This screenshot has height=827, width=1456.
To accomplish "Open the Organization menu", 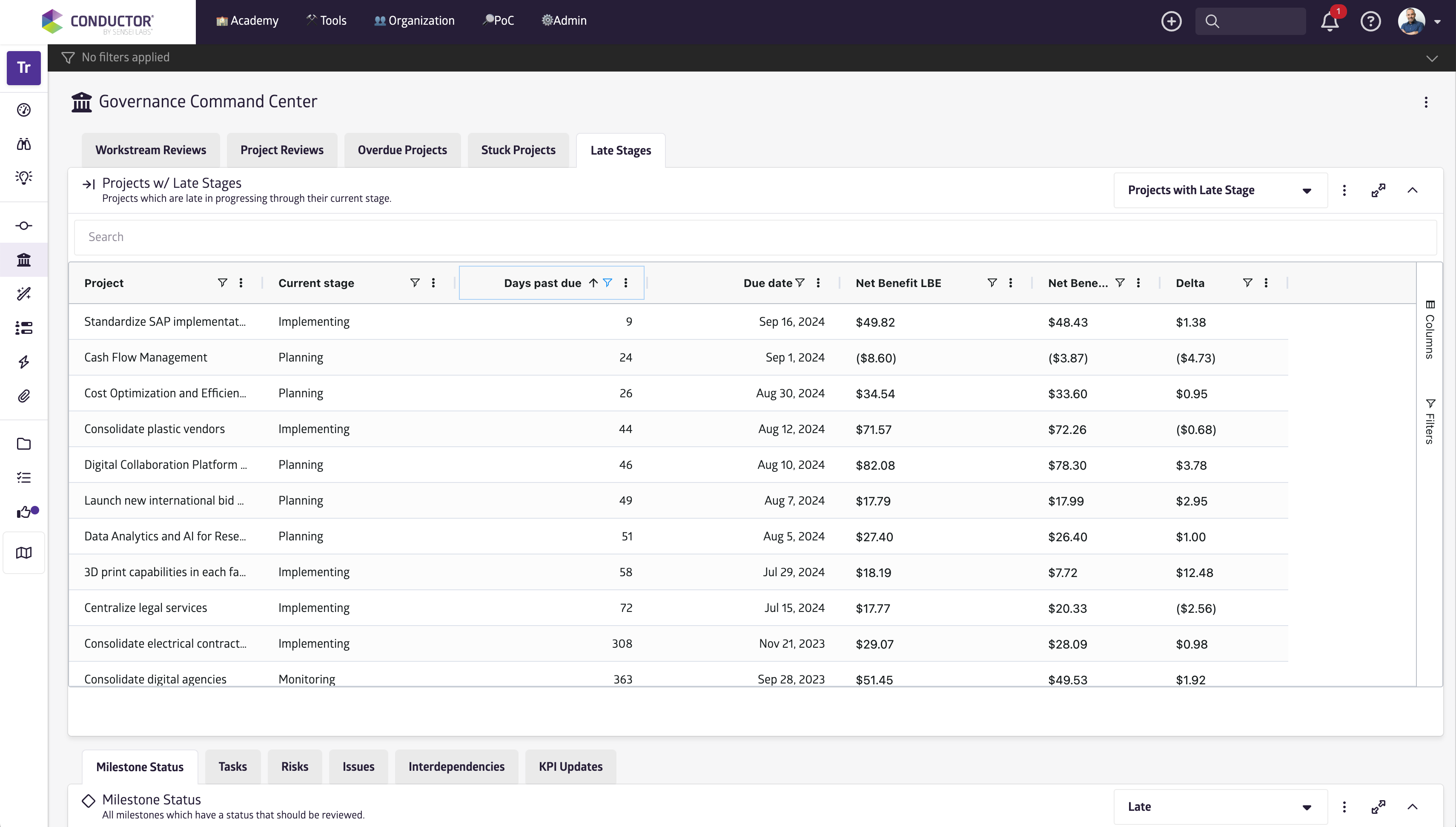I will point(414,21).
